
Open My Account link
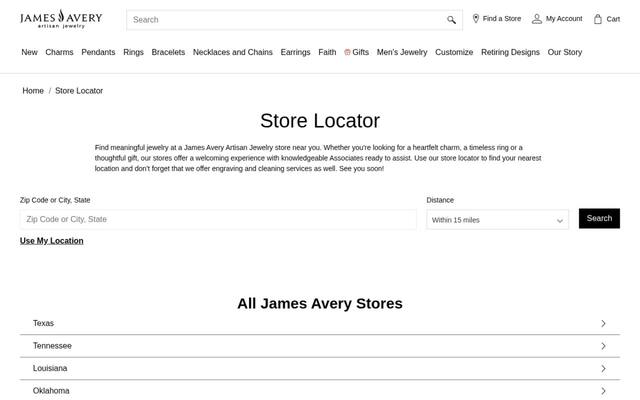(557, 19)
